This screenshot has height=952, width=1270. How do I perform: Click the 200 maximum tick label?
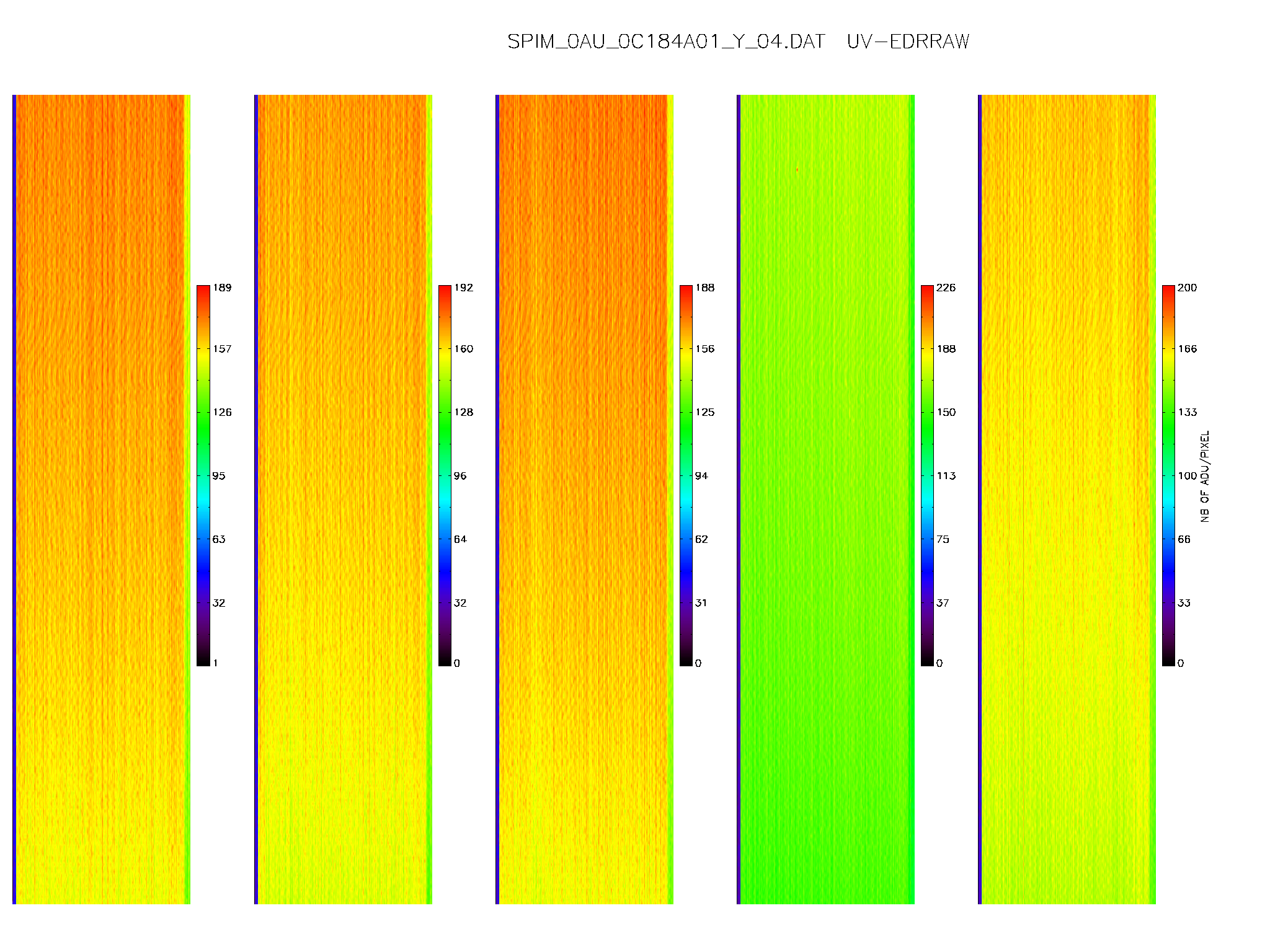tap(1188, 288)
